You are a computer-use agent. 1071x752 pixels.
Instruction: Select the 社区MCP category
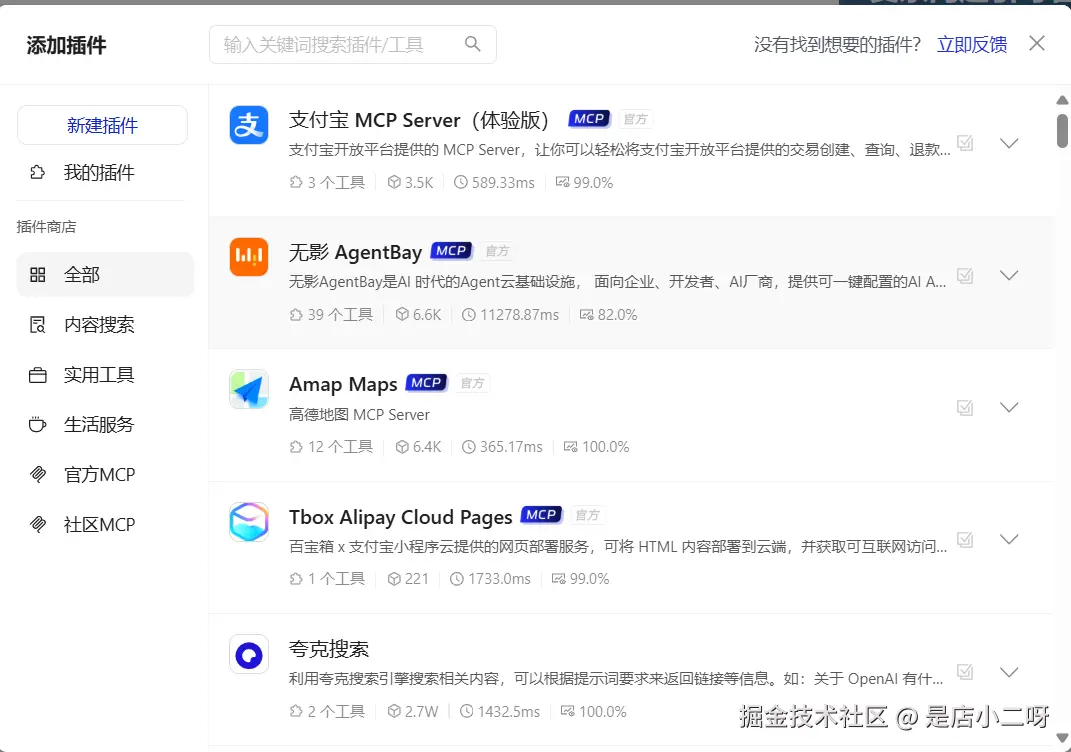(105, 525)
